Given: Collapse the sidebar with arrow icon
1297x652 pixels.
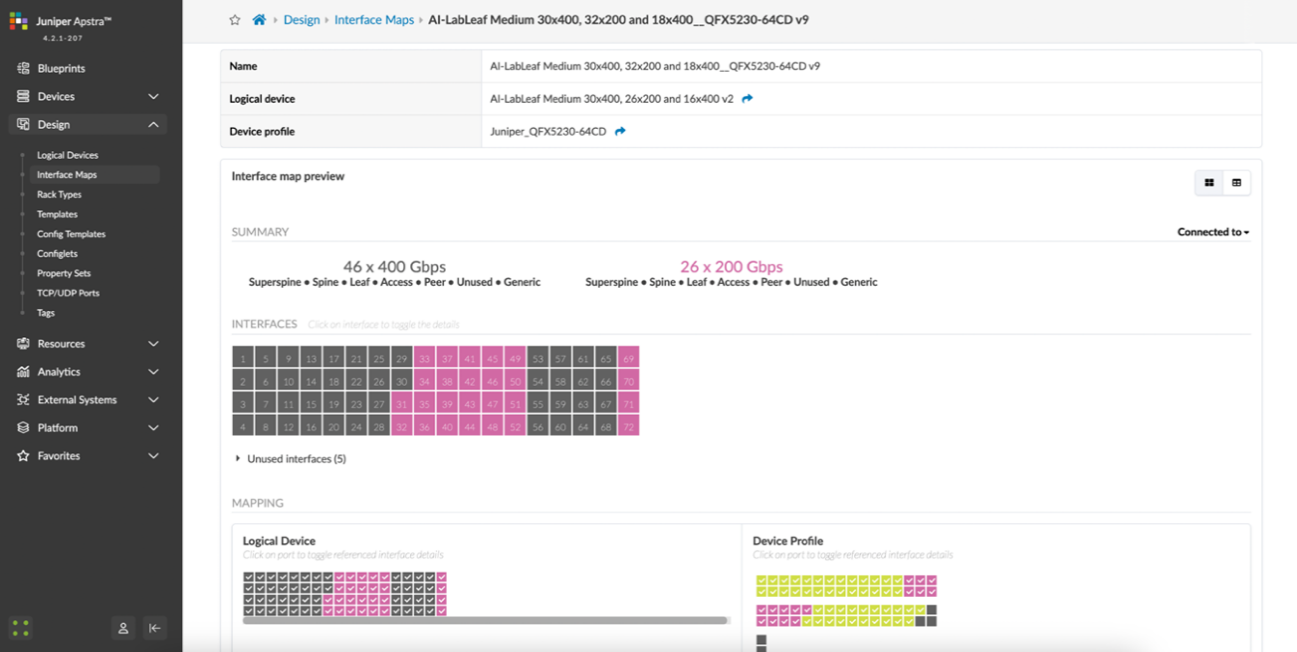Looking at the screenshot, I should pyautogui.click(x=154, y=628).
